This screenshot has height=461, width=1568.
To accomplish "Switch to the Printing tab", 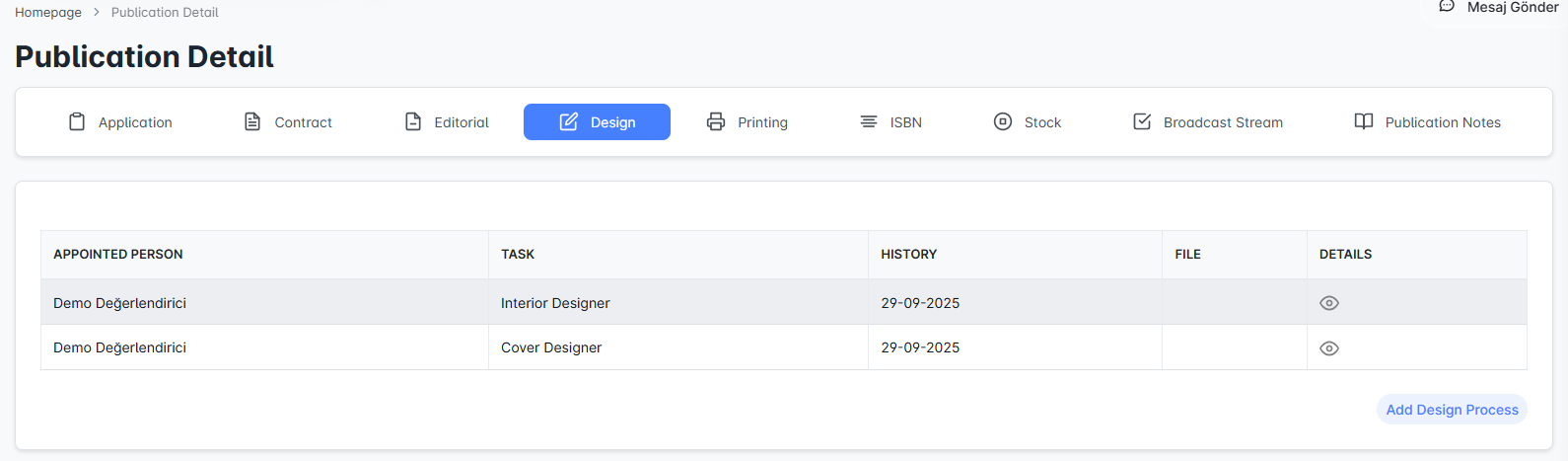I will point(761,122).
